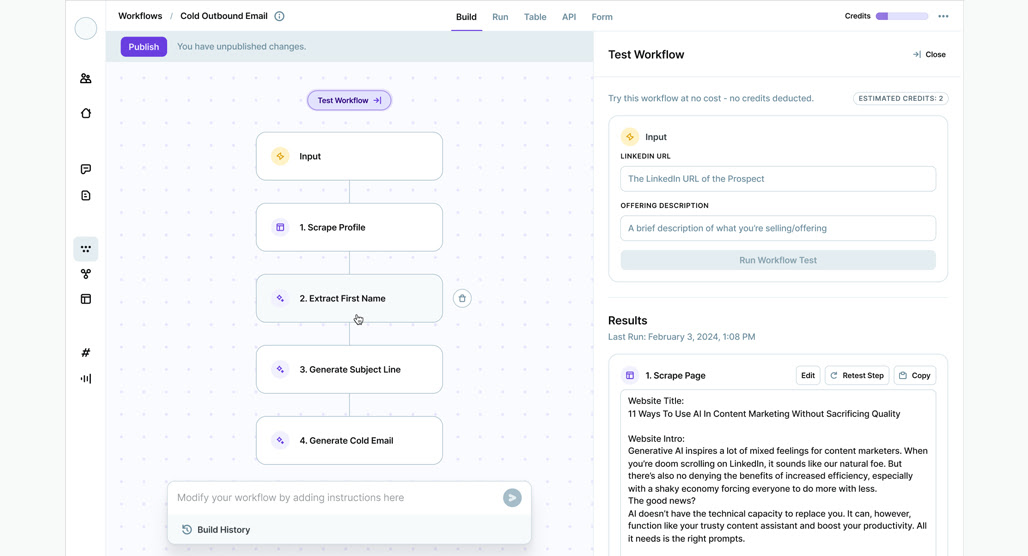
Task: Click the Cold Outbound Email title
Action: (x=224, y=16)
